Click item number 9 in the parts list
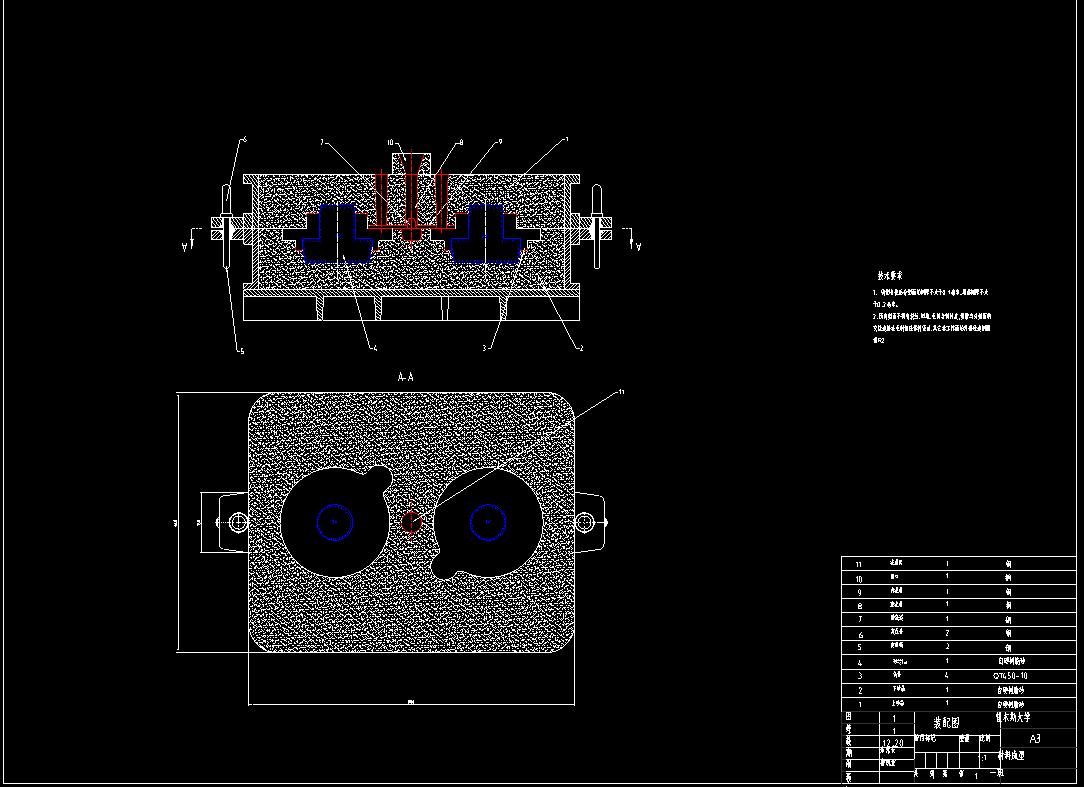The height and width of the screenshot is (787, 1084). (x=860, y=593)
